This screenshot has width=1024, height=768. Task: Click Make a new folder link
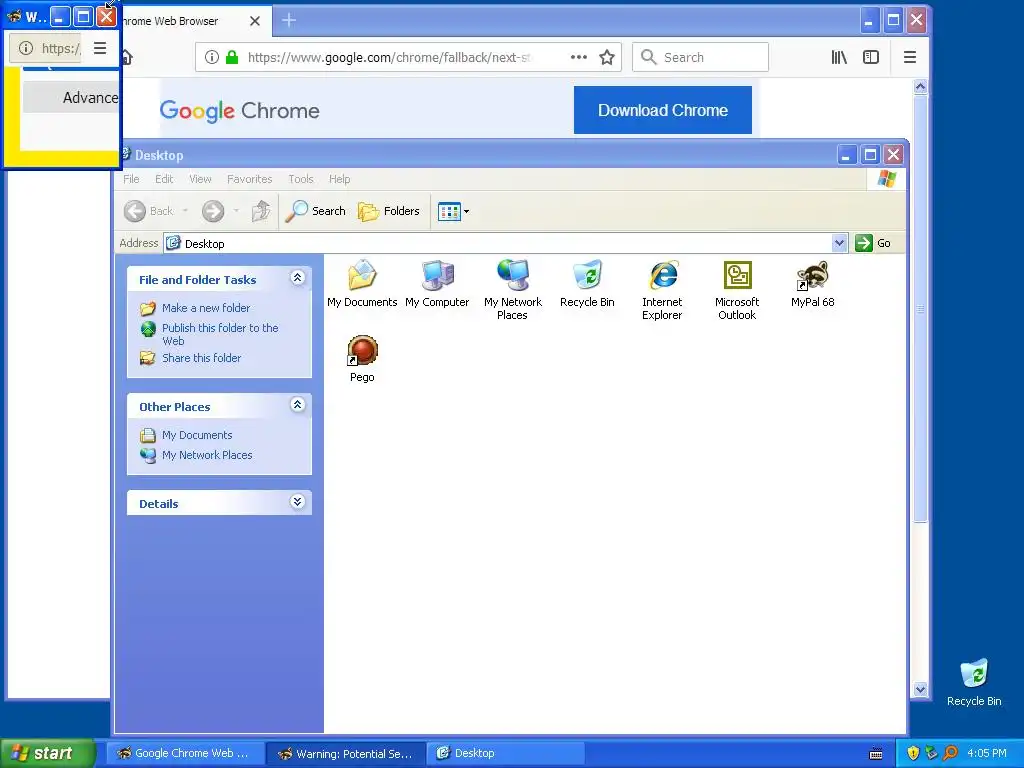point(206,308)
